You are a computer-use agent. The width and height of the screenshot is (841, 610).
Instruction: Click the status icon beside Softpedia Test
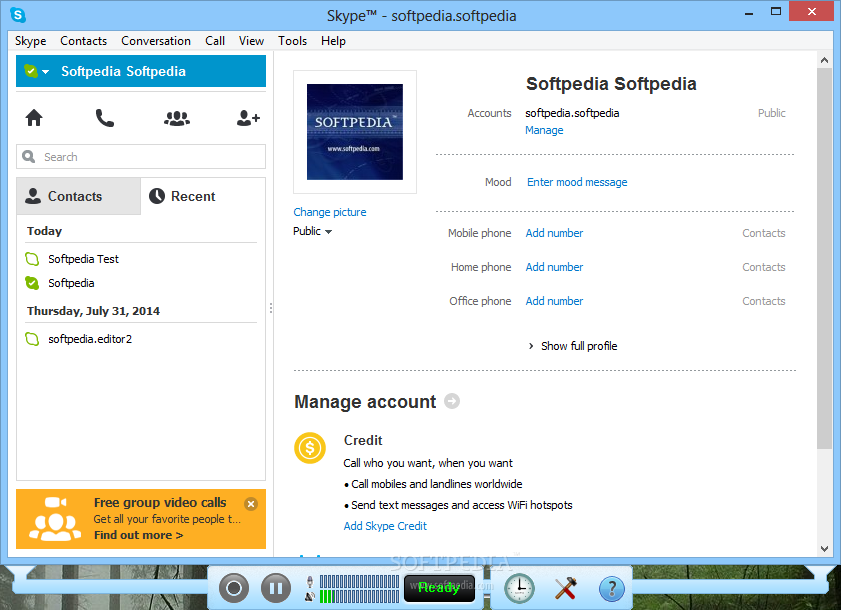pos(32,259)
